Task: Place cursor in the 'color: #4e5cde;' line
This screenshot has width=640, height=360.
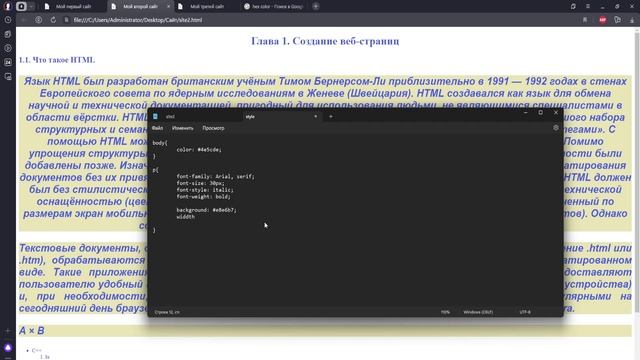Action: (199, 150)
